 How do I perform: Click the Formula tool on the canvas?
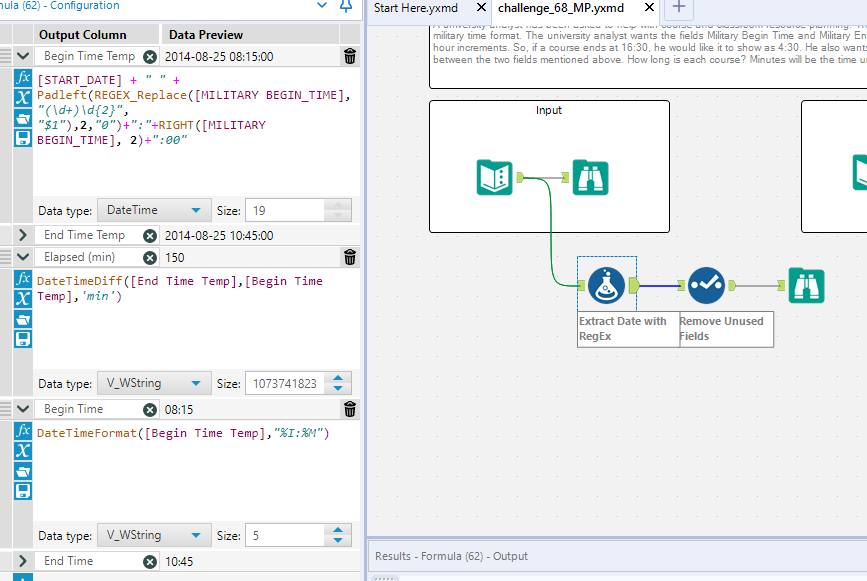606,285
